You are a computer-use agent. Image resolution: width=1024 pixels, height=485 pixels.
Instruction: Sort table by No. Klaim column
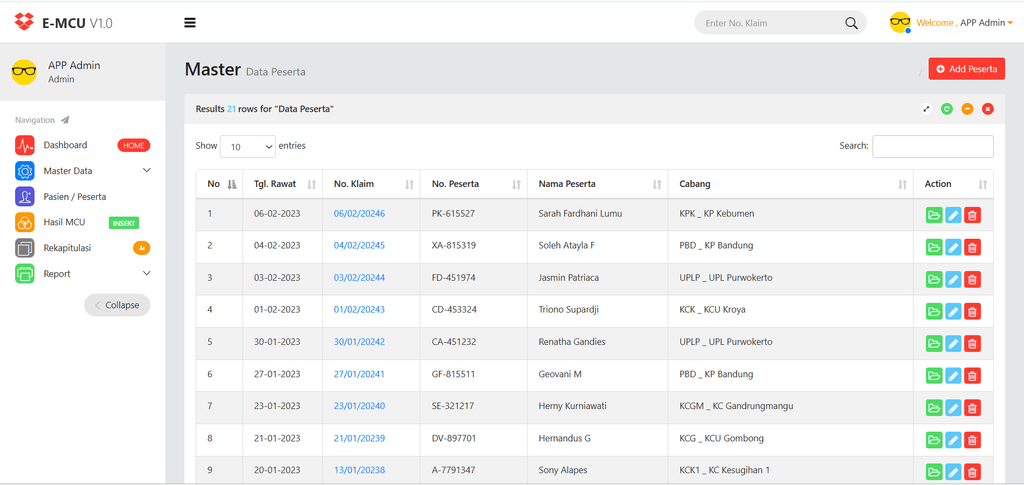click(372, 184)
